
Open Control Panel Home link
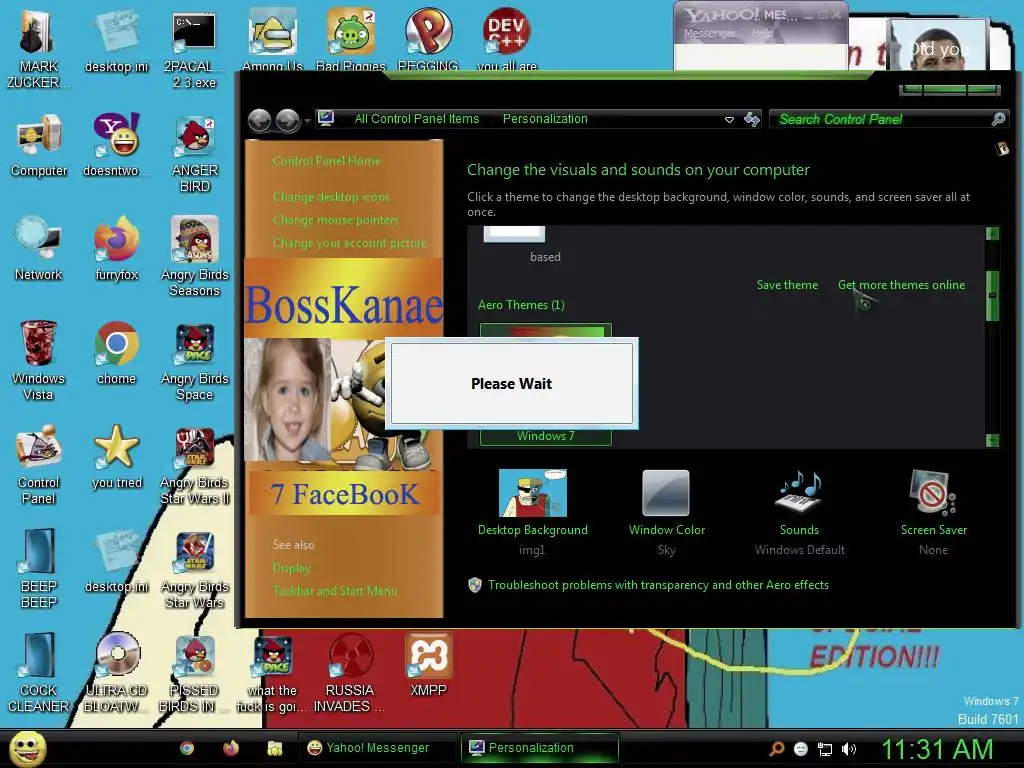pos(327,161)
